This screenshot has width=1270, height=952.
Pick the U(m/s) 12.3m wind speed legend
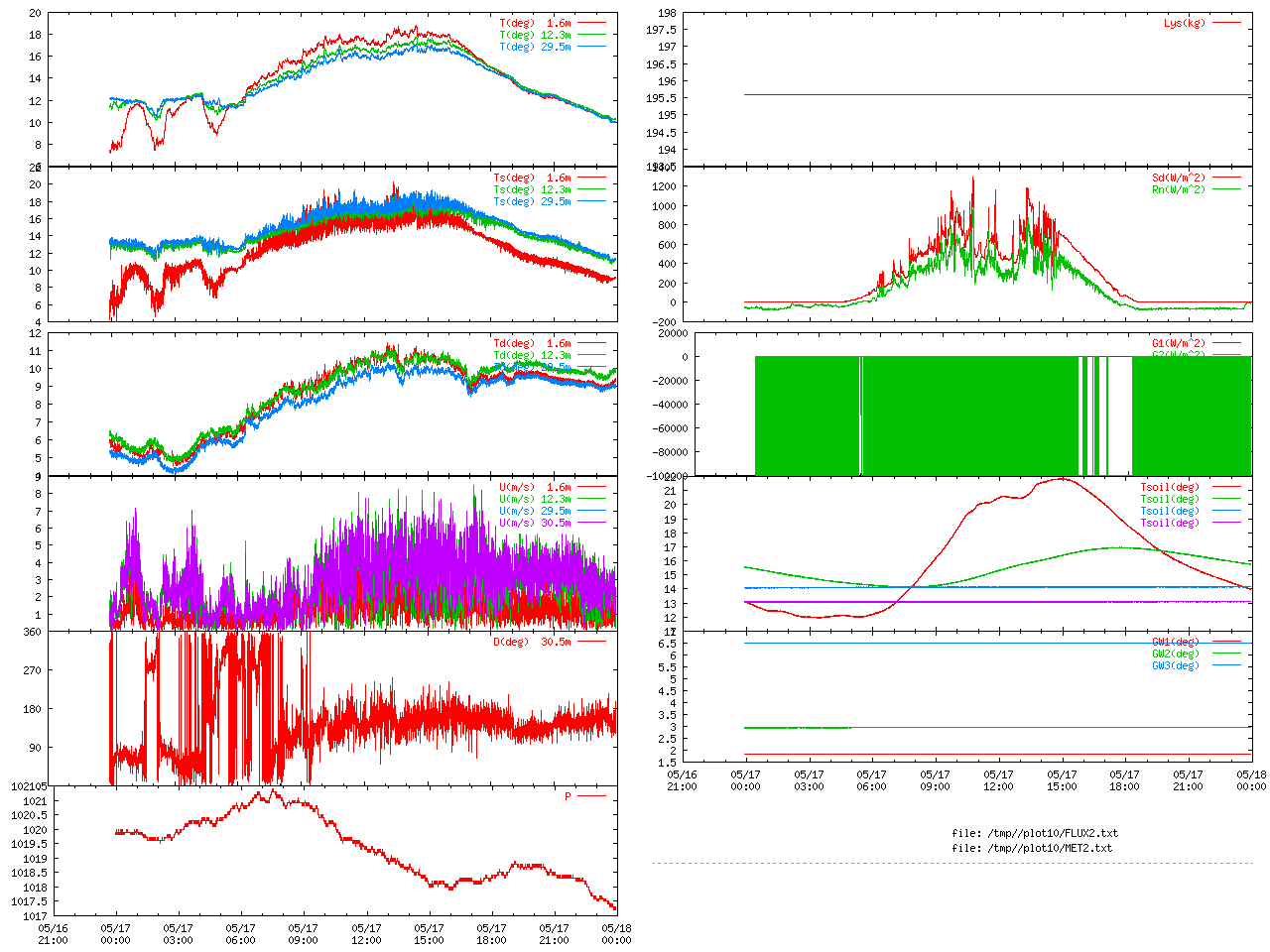[x=535, y=499]
